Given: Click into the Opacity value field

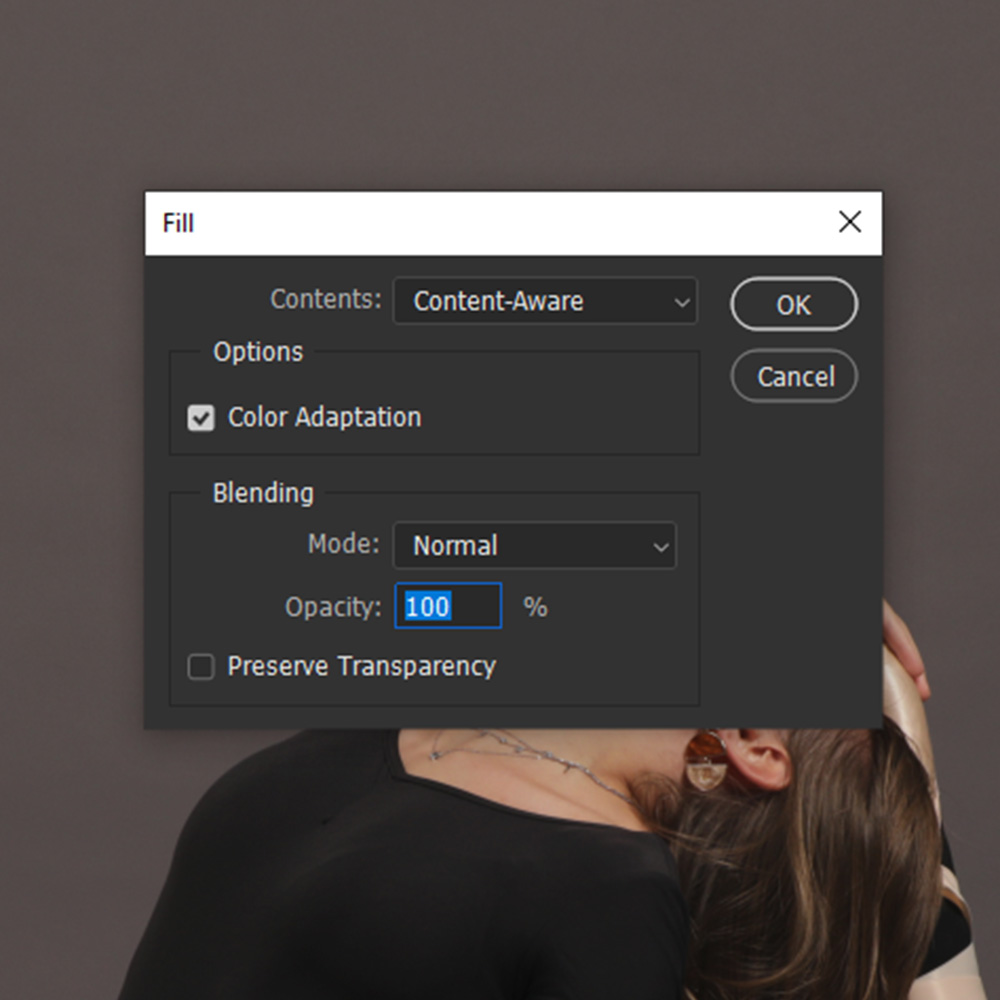Looking at the screenshot, I should 448,607.
